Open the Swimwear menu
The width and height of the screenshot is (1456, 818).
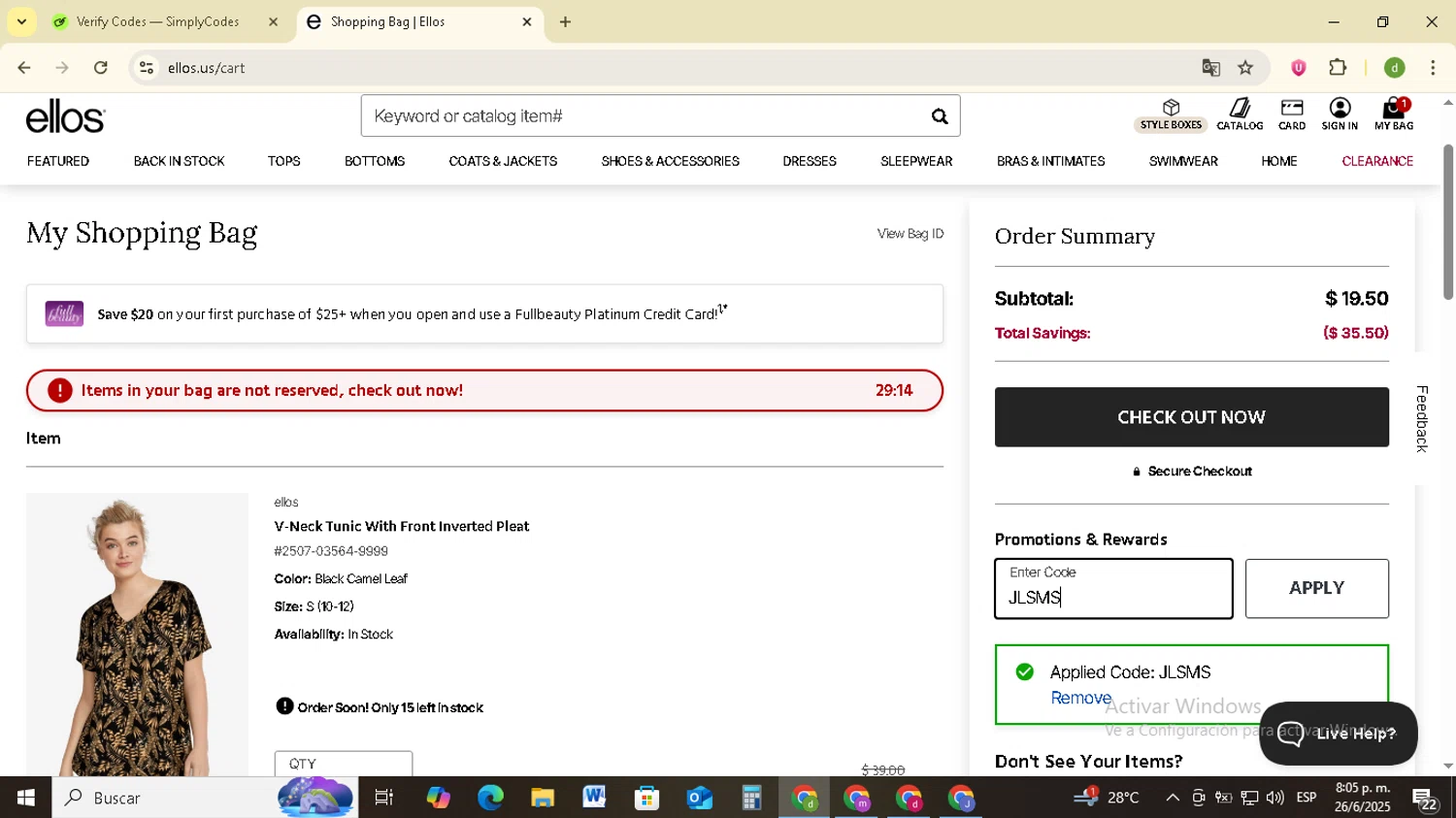pyautogui.click(x=1183, y=161)
